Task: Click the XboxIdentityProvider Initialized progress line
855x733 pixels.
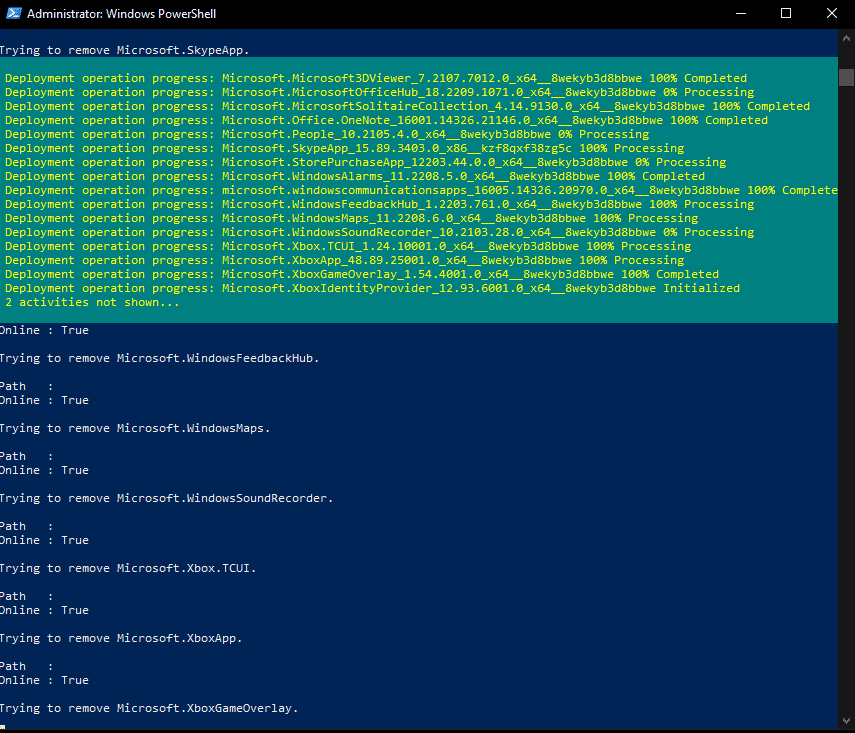Action: pyautogui.click(x=372, y=288)
